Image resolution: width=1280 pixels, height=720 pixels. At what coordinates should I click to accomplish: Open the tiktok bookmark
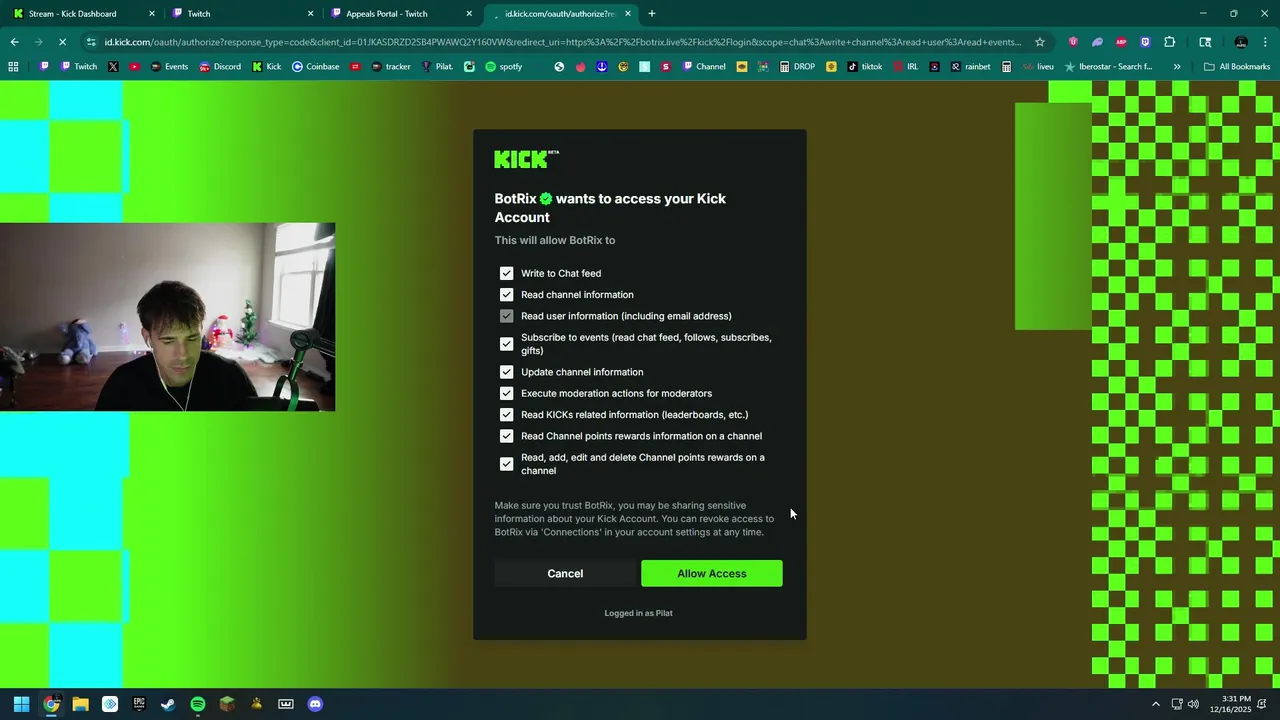pos(864,67)
